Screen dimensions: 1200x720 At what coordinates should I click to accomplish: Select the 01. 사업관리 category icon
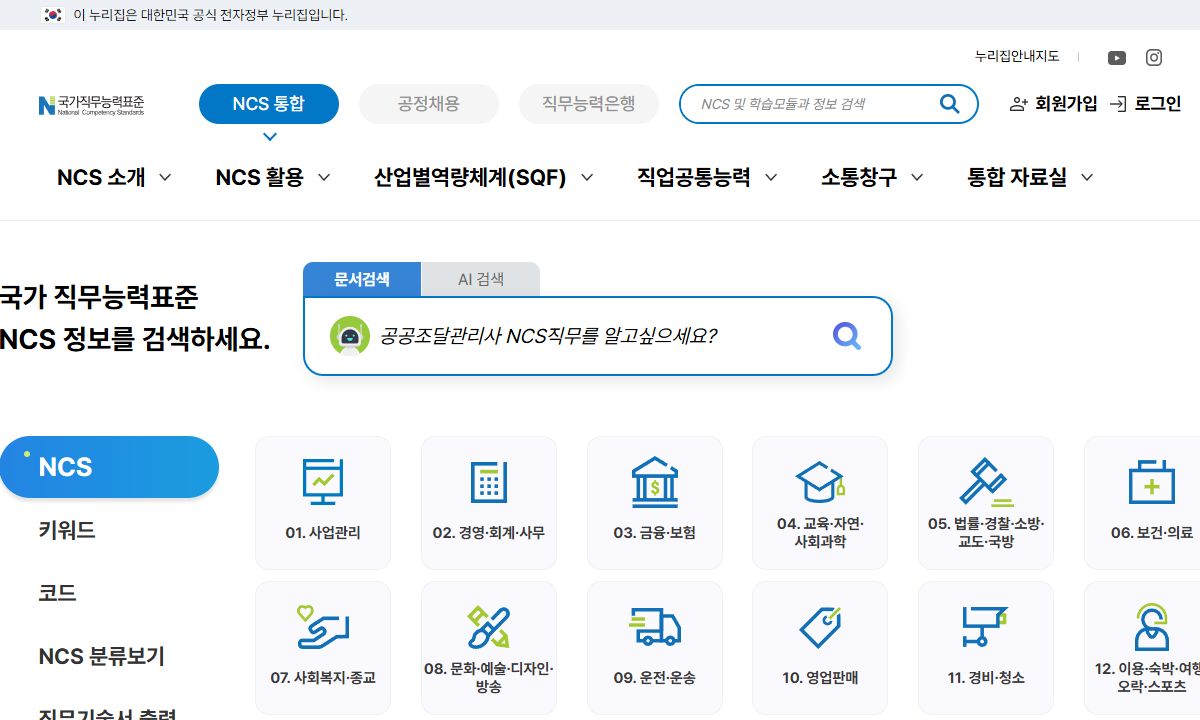[323, 481]
